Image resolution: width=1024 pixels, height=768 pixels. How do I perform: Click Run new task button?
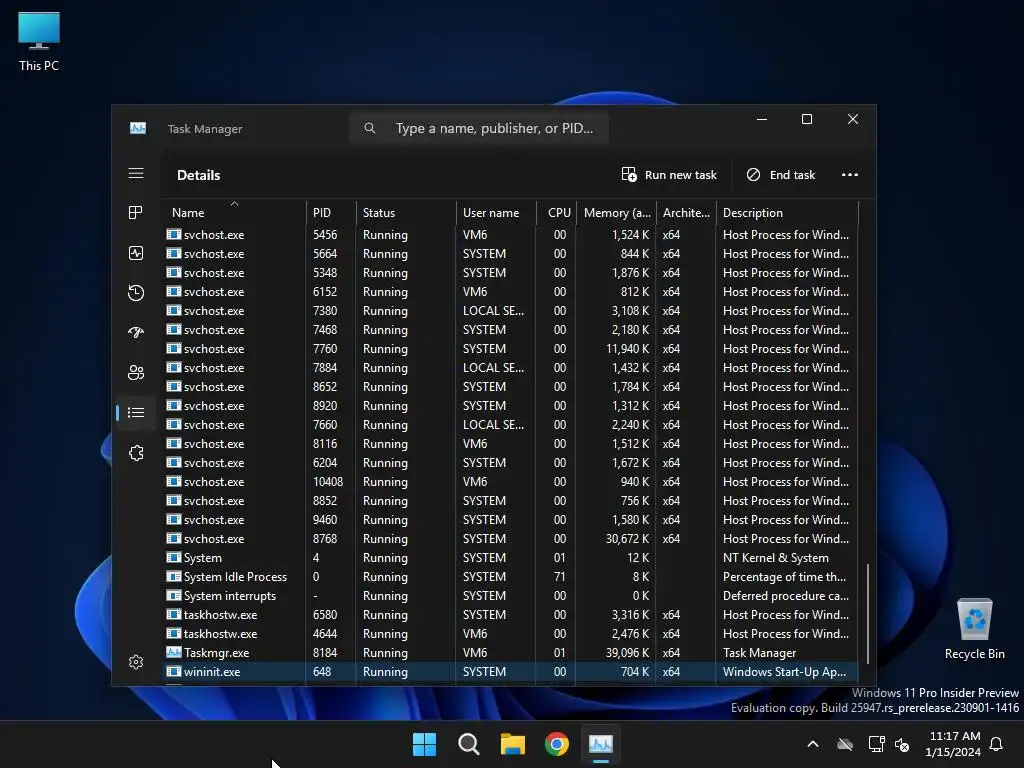[669, 174]
